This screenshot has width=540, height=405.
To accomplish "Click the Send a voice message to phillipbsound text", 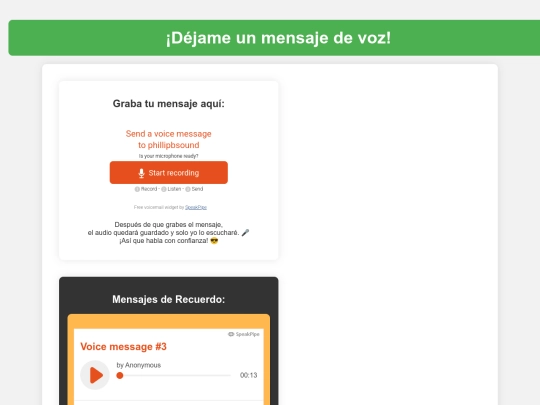I will (x=168, y=139).
